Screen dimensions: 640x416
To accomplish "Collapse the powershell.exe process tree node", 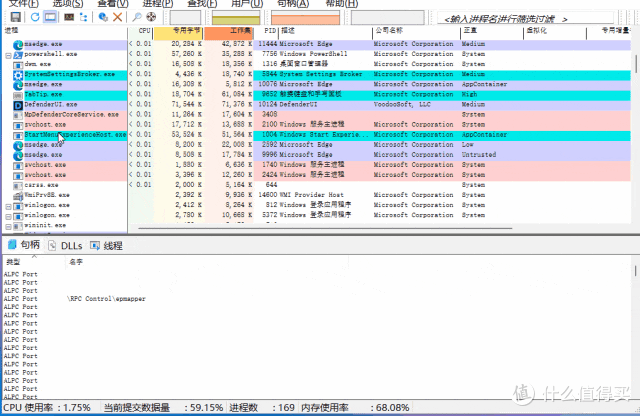I will pyautogui.click(x=8, y=55).
